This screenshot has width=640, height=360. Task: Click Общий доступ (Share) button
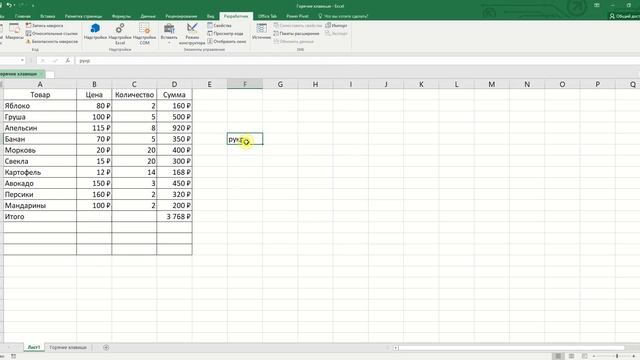click(x=624, y=16)
